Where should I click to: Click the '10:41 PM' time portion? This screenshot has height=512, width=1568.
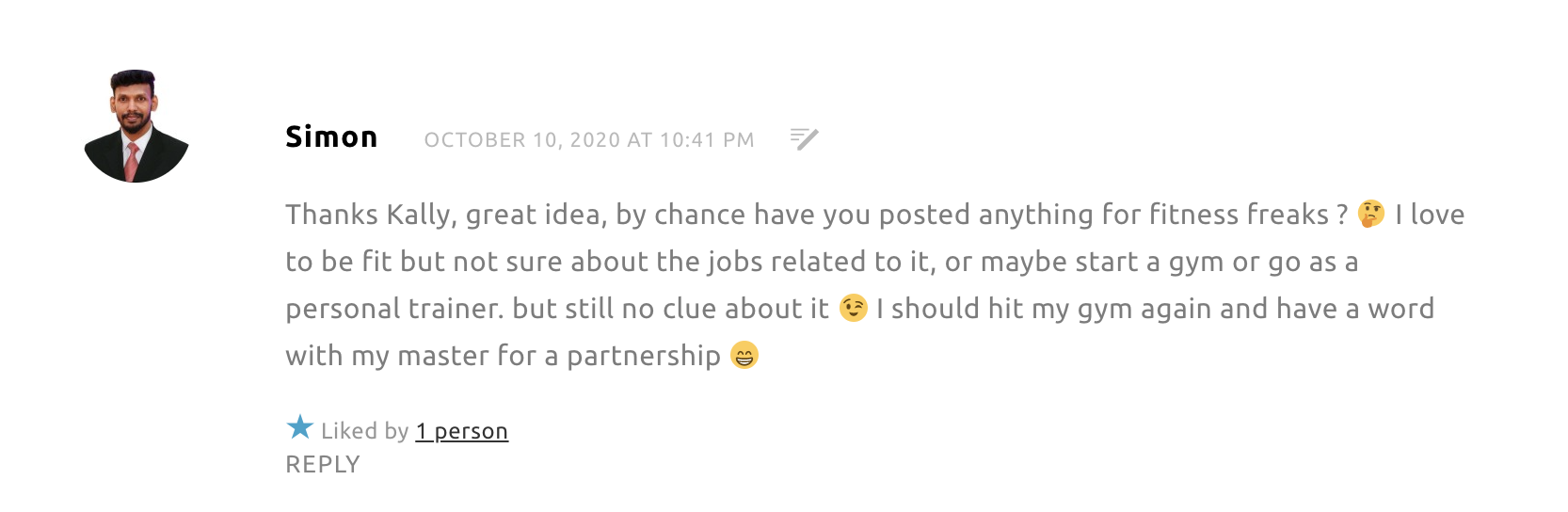coord(706,140)
